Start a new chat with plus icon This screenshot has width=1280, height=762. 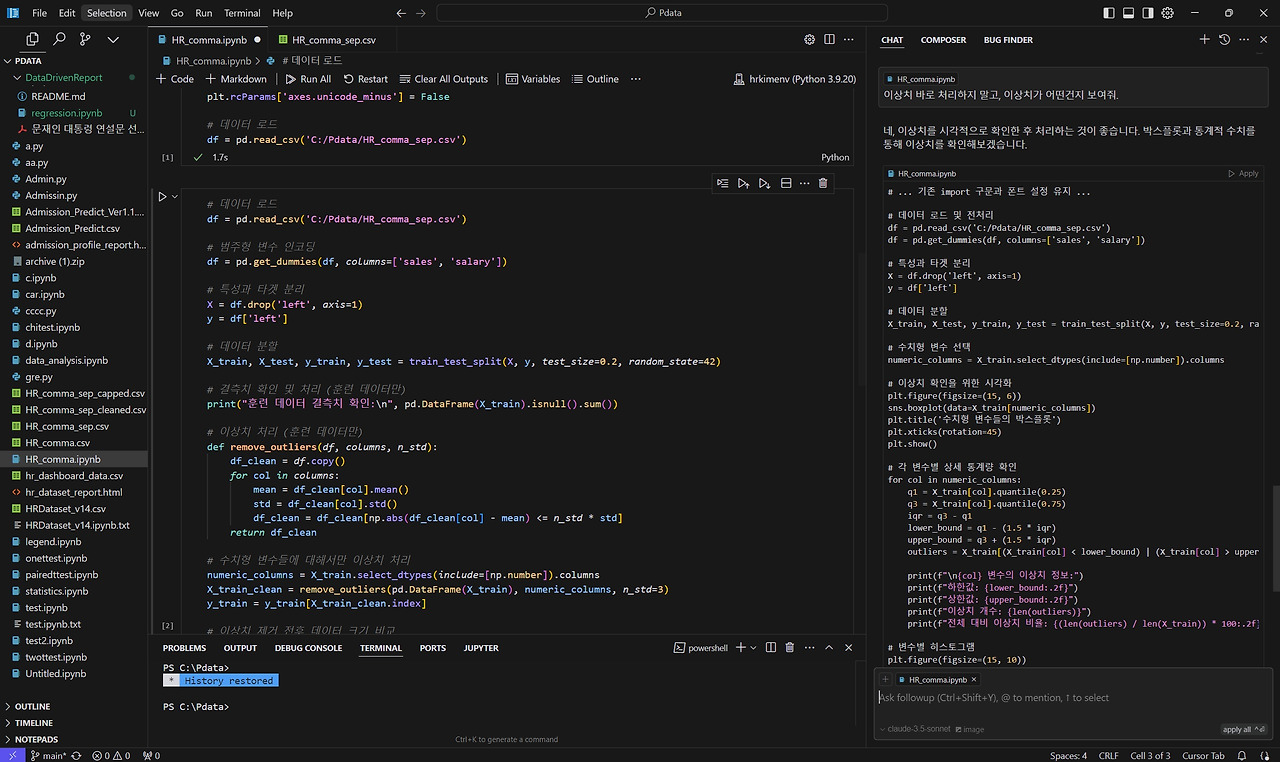click(1204, 39)
